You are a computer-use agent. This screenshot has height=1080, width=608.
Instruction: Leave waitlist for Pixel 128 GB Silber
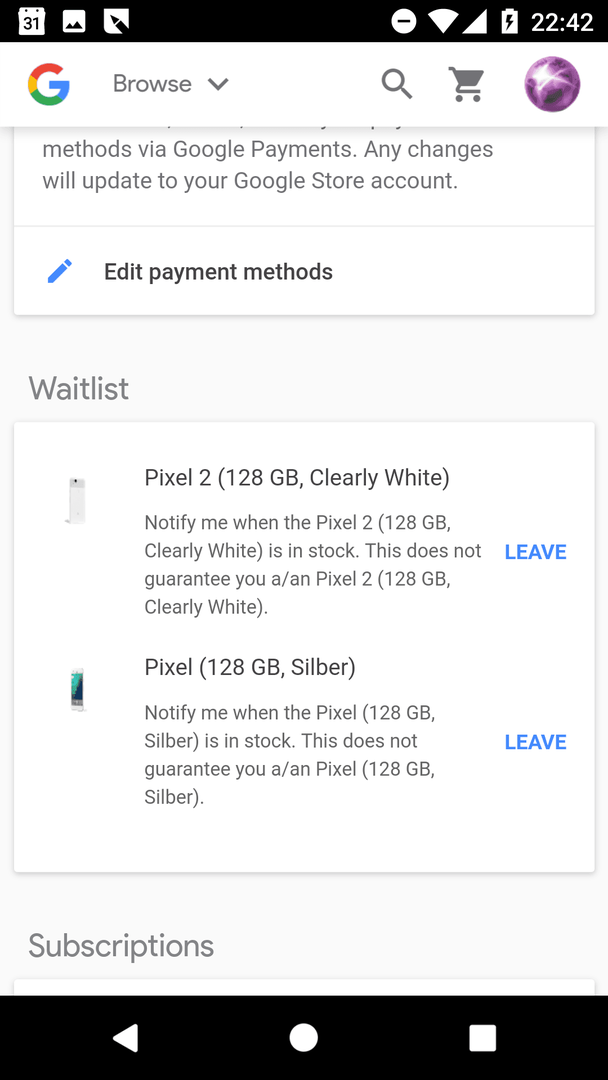(536, 742)
